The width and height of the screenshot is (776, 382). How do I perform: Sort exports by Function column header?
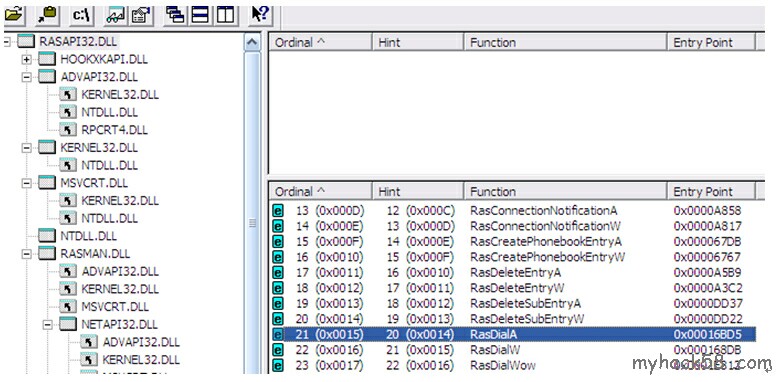[x=565, y=191]
